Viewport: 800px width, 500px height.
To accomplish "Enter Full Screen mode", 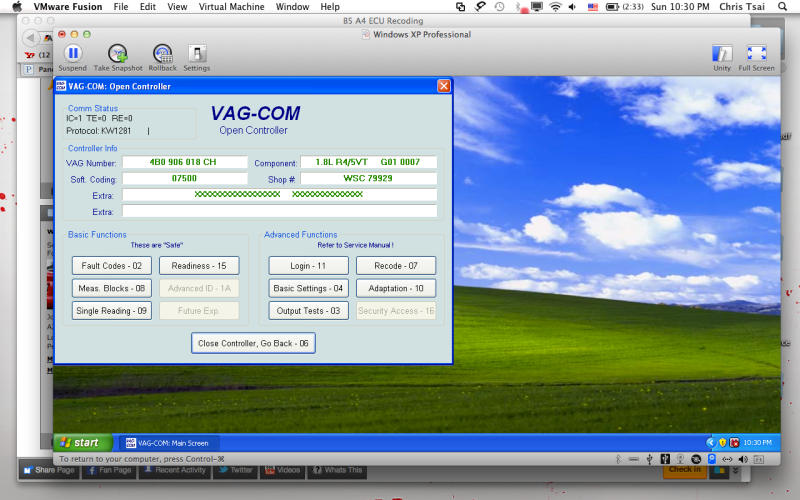I will click(756, 58).
